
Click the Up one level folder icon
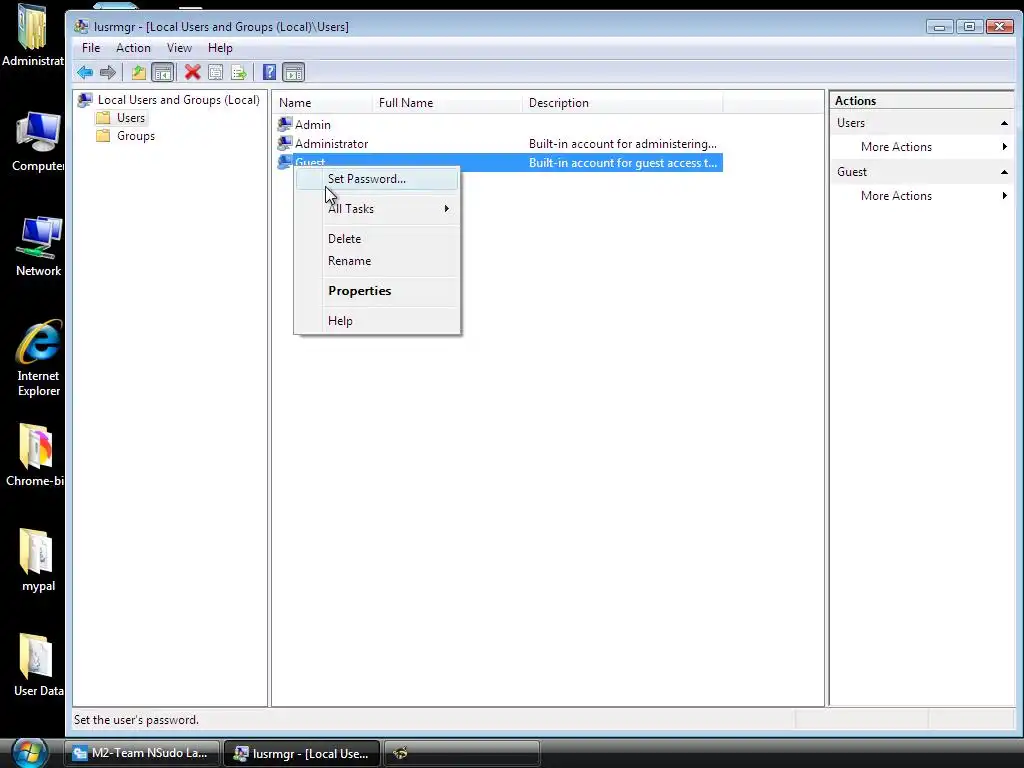point(138,72)
